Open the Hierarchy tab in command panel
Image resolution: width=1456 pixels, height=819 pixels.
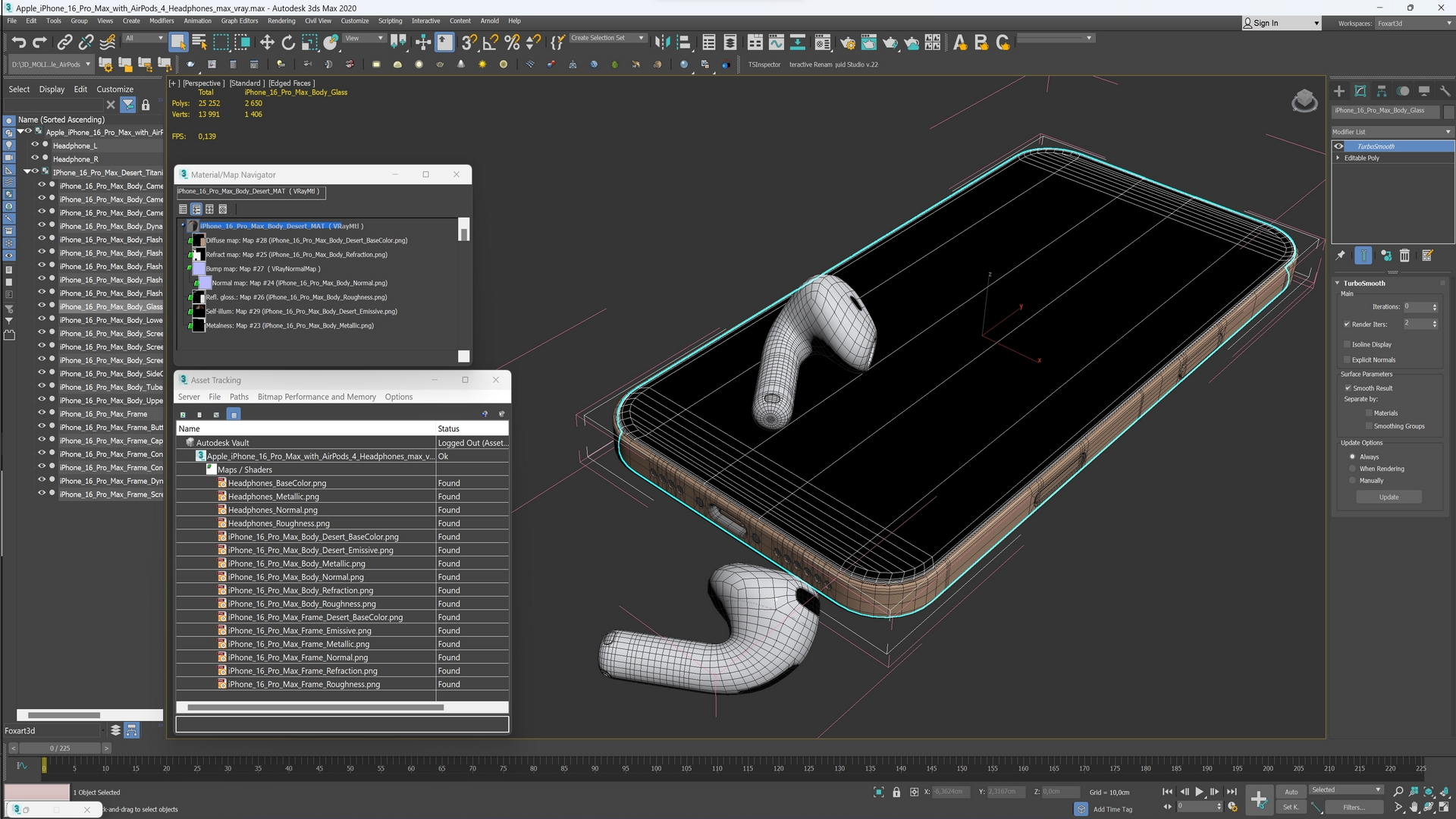[1382, 91]
